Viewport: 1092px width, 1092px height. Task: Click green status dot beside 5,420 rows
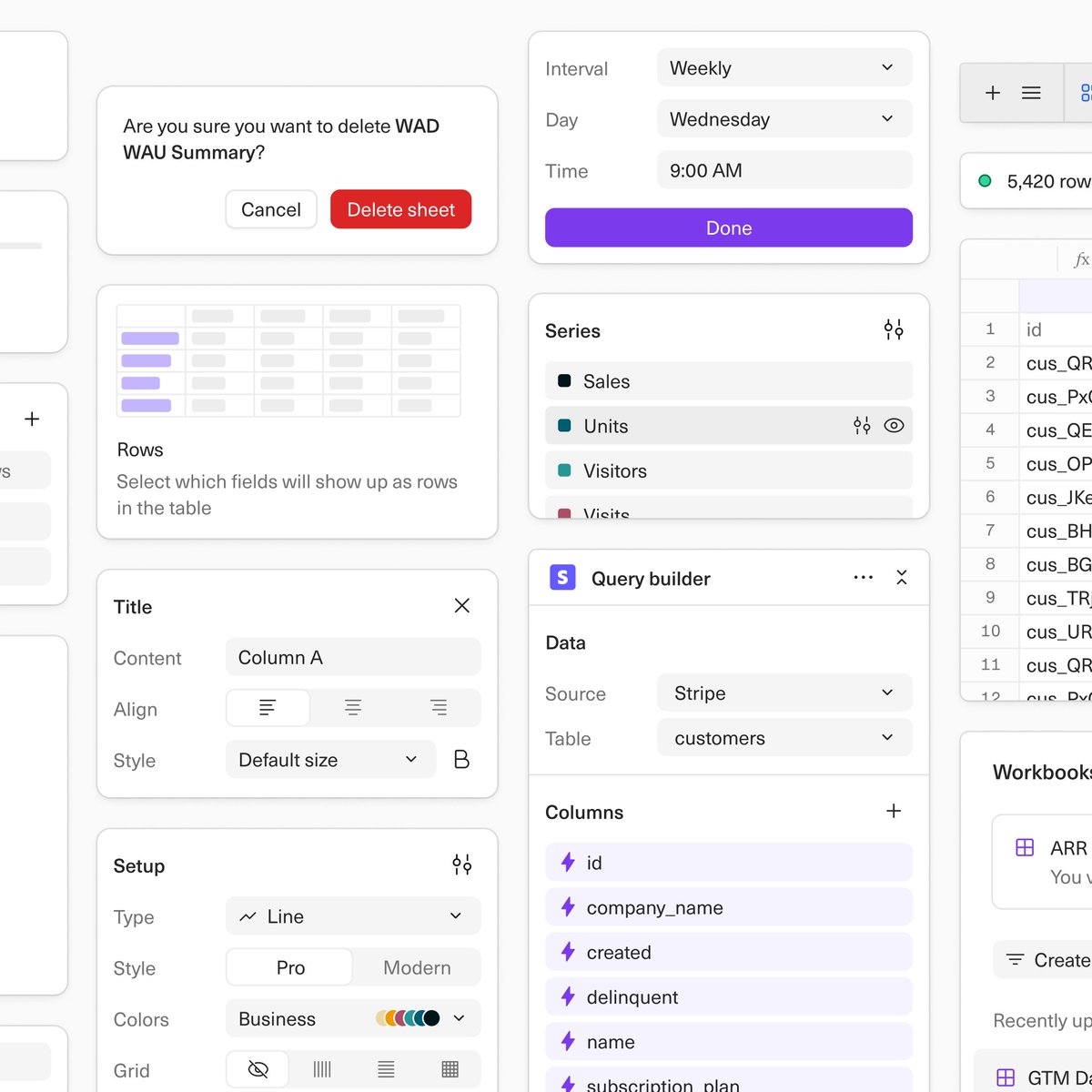pyautogui.click(x=985, y=181)
